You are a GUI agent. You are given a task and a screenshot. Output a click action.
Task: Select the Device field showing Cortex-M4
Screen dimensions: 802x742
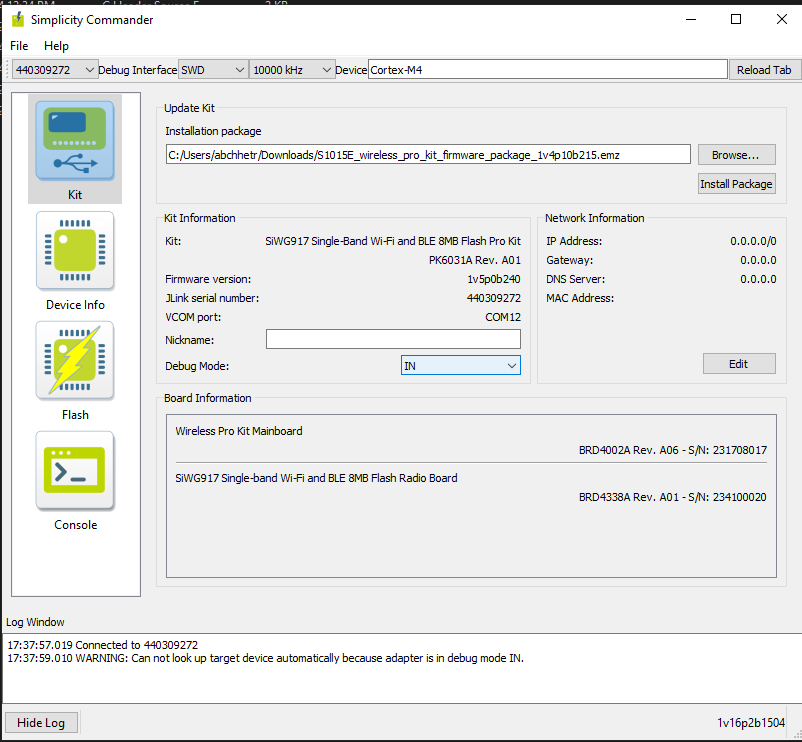550,69
